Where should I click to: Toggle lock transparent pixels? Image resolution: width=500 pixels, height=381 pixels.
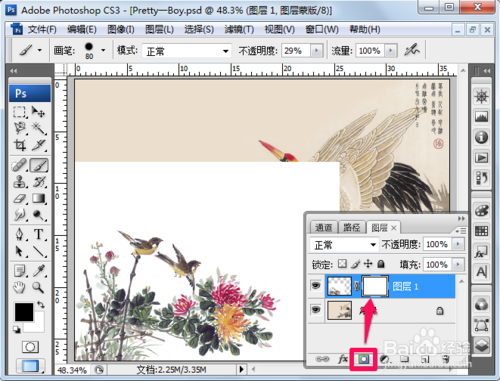pyautogui.click(x=342, y=264)
